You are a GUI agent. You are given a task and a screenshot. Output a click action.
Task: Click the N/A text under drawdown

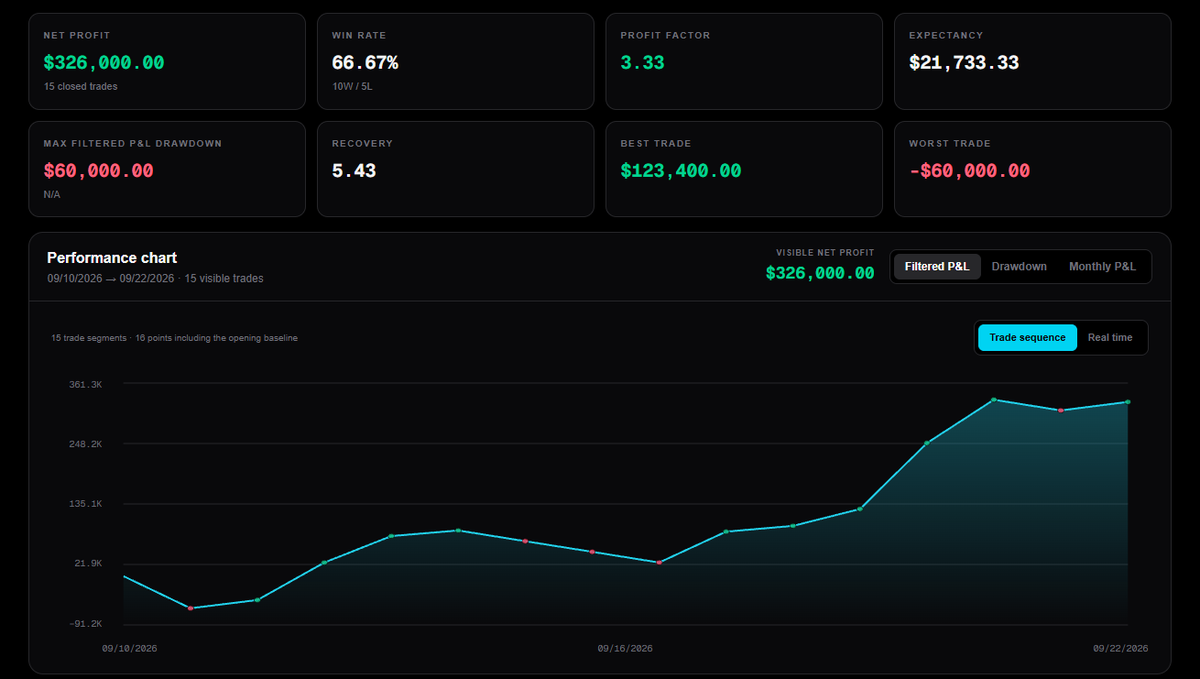coord(52,195)
